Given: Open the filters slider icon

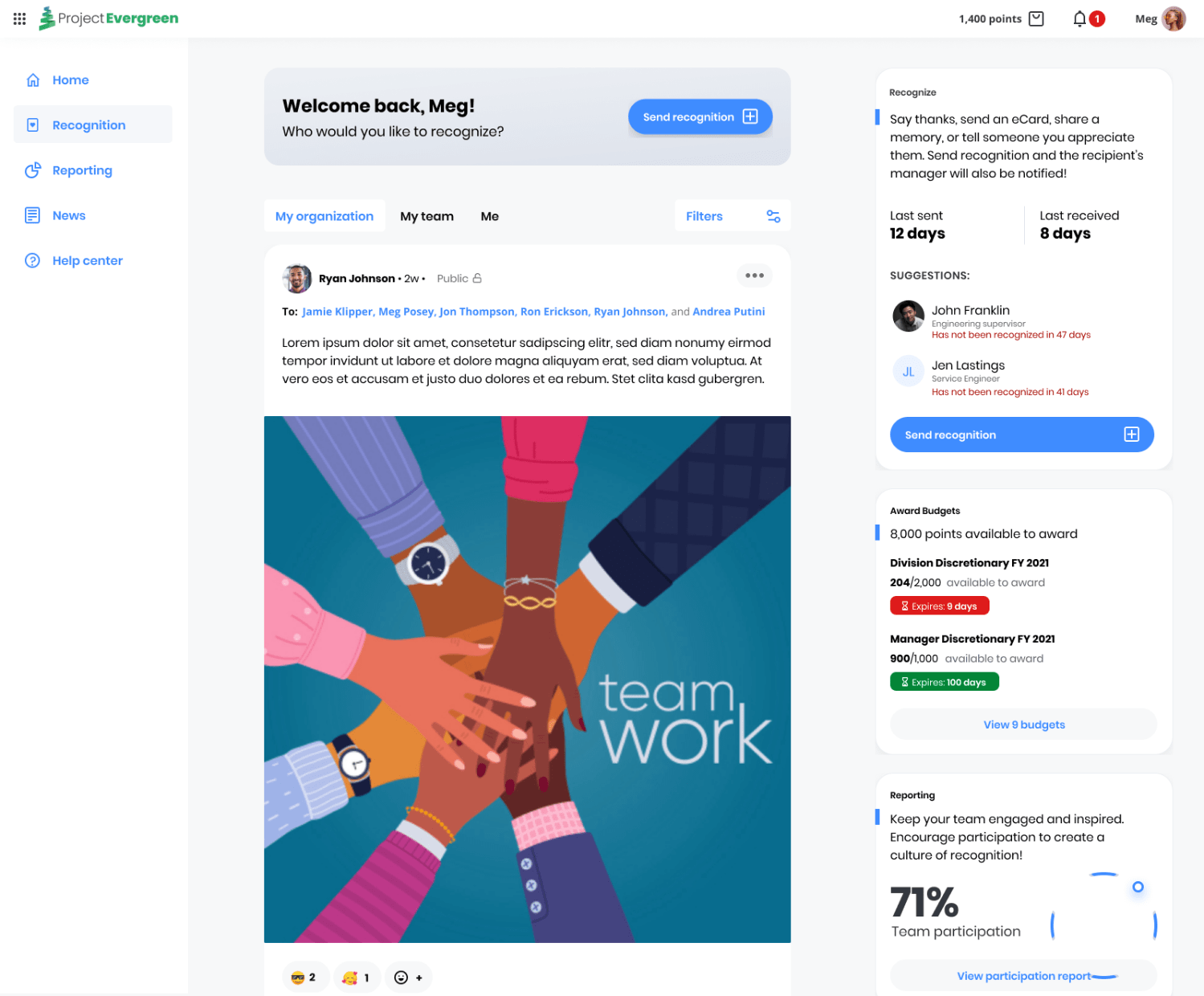Looking at the screenshot, I should pyautogui.click(x=773, y=216).
